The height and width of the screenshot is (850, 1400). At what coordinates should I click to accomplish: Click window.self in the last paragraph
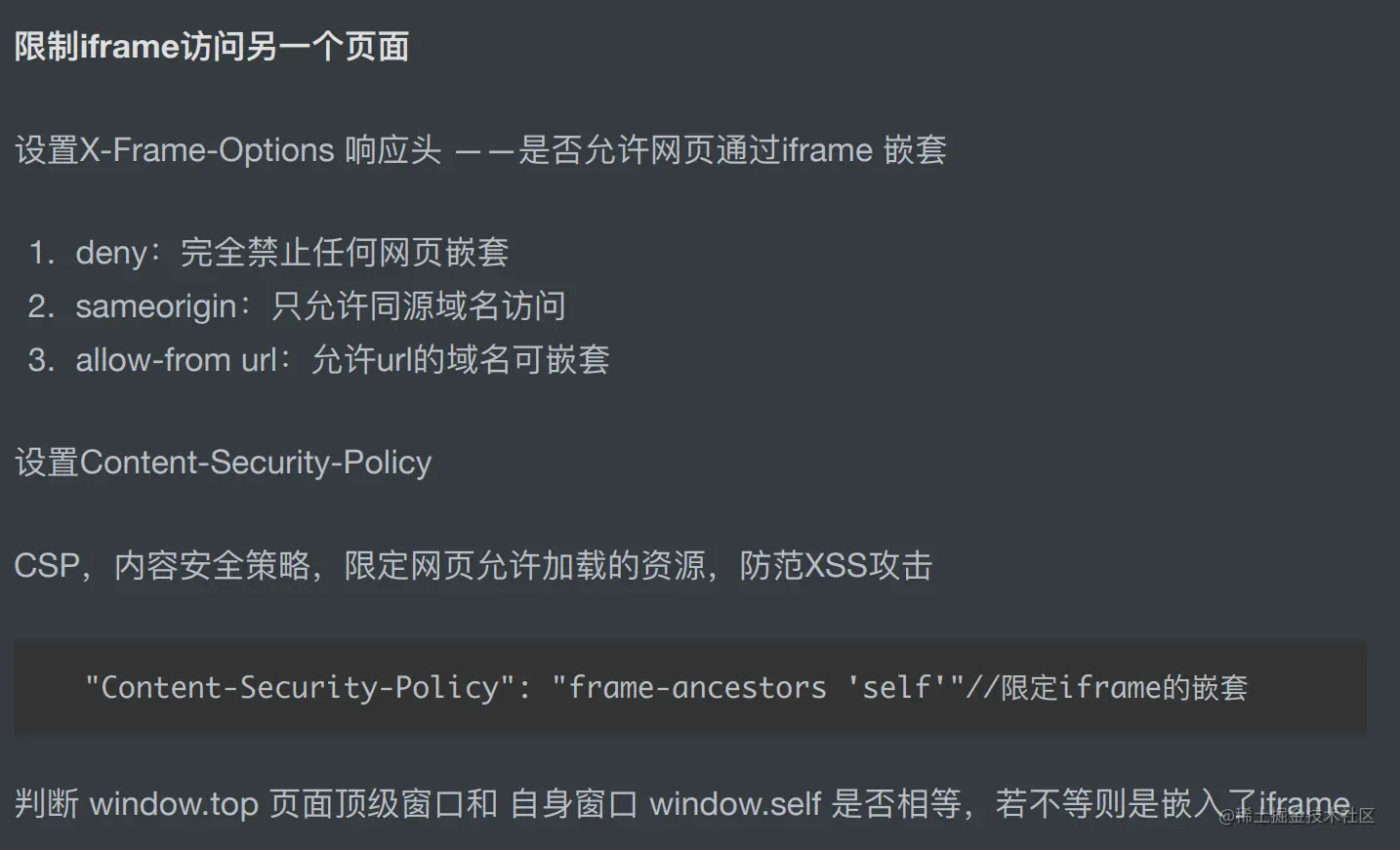click(x=735, y=805)
